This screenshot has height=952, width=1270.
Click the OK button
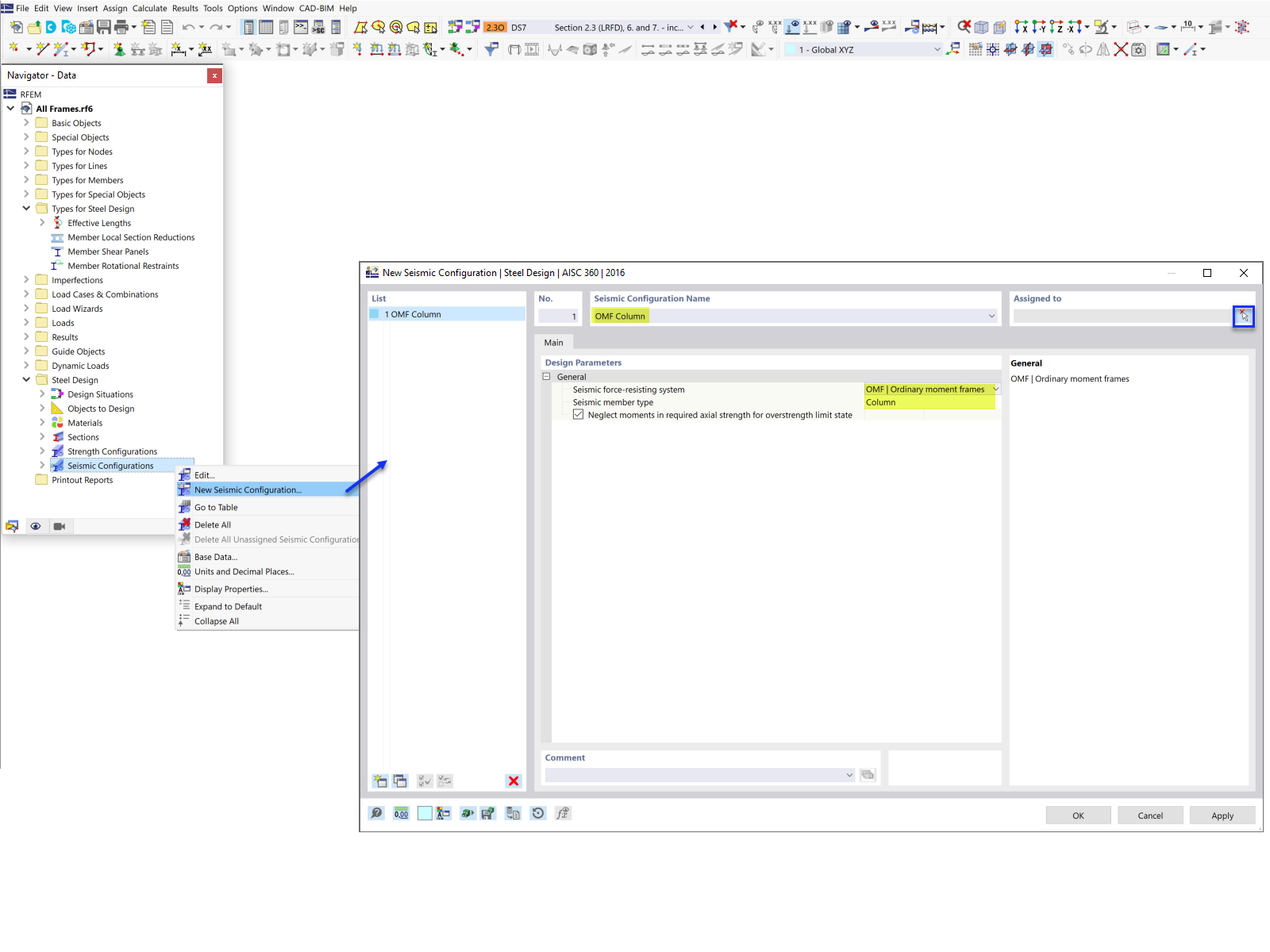[1078, 816]
